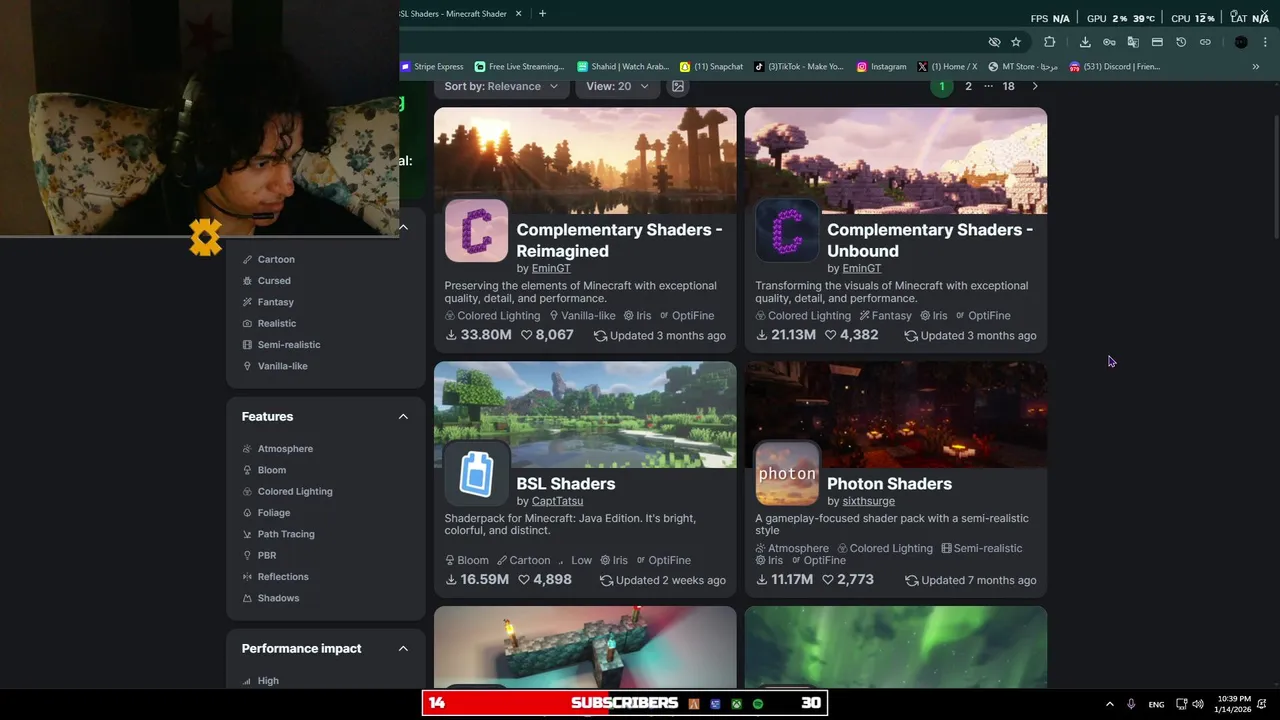Click the bookmark star in address bar

point(1016,42)
